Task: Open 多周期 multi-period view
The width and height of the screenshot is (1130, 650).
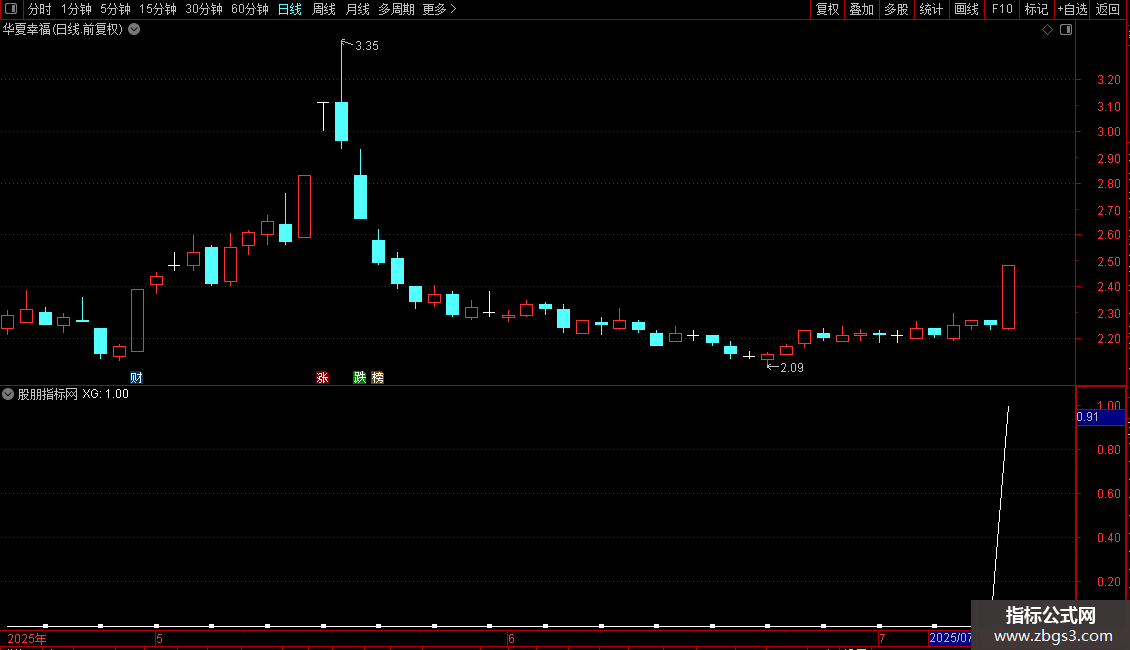Action: point(396,9)
